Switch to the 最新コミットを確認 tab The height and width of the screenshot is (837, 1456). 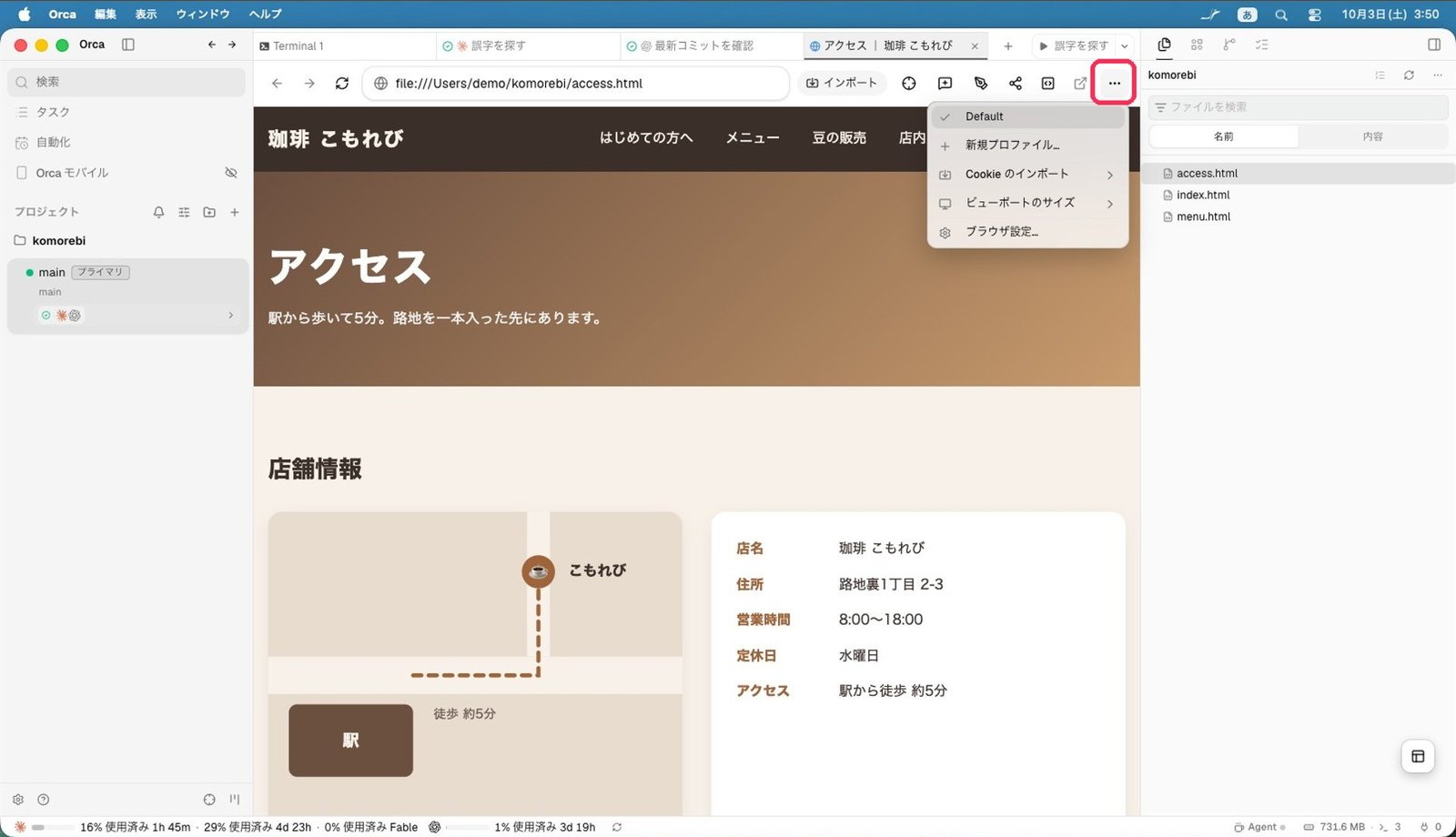tap(712, 45)
